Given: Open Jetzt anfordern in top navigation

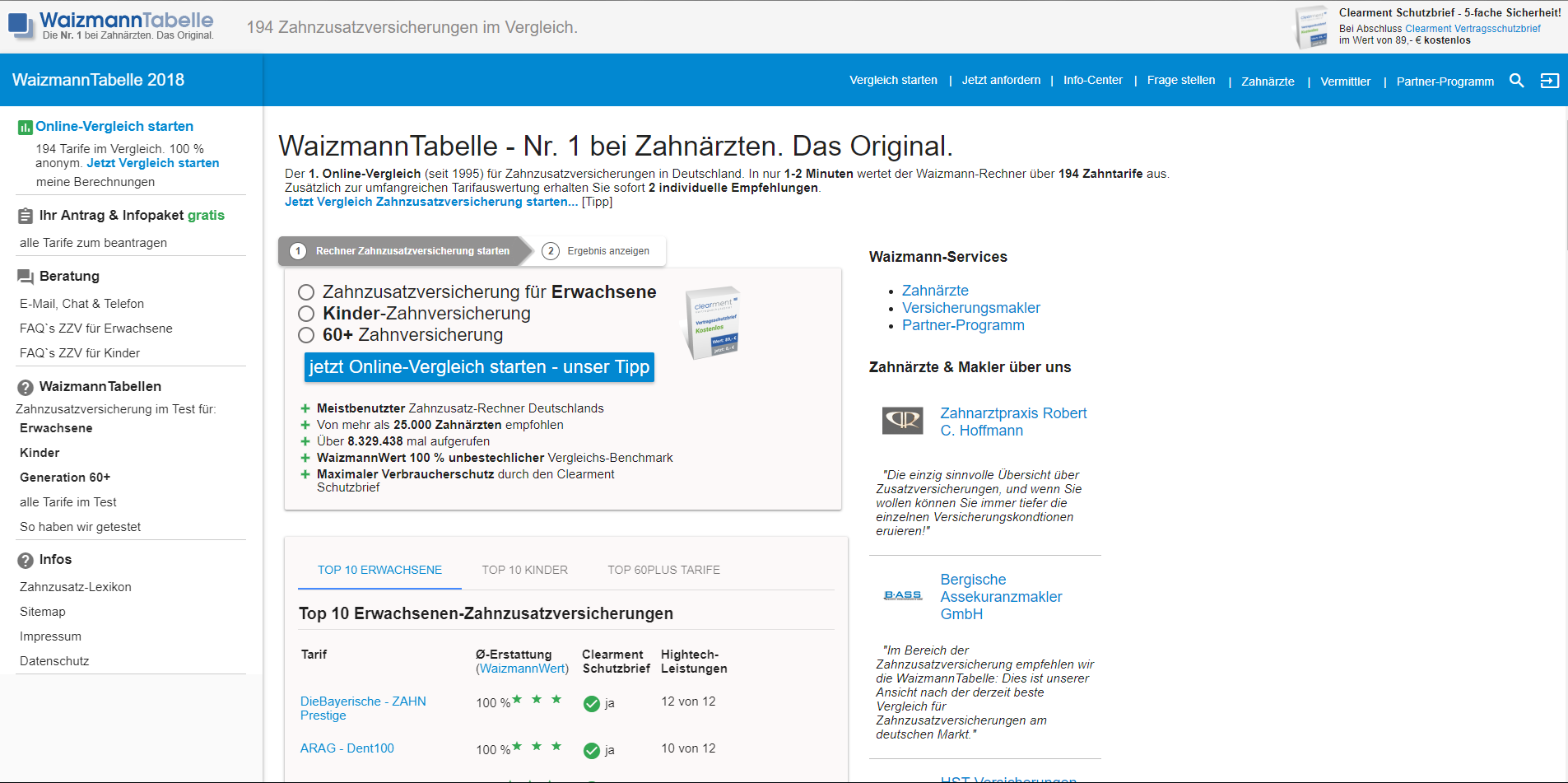Looking at the screenshot, I should tap(1001, 80).
